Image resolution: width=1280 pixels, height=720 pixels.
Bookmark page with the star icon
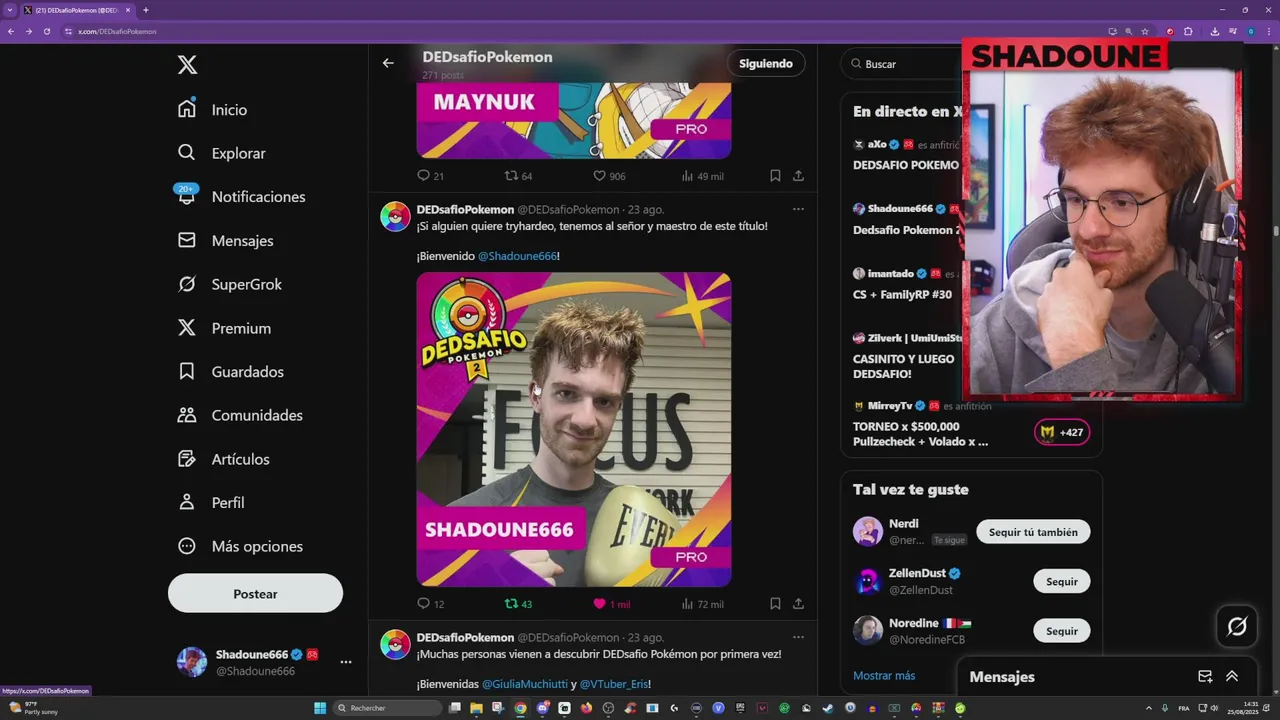pos(1146,31)
